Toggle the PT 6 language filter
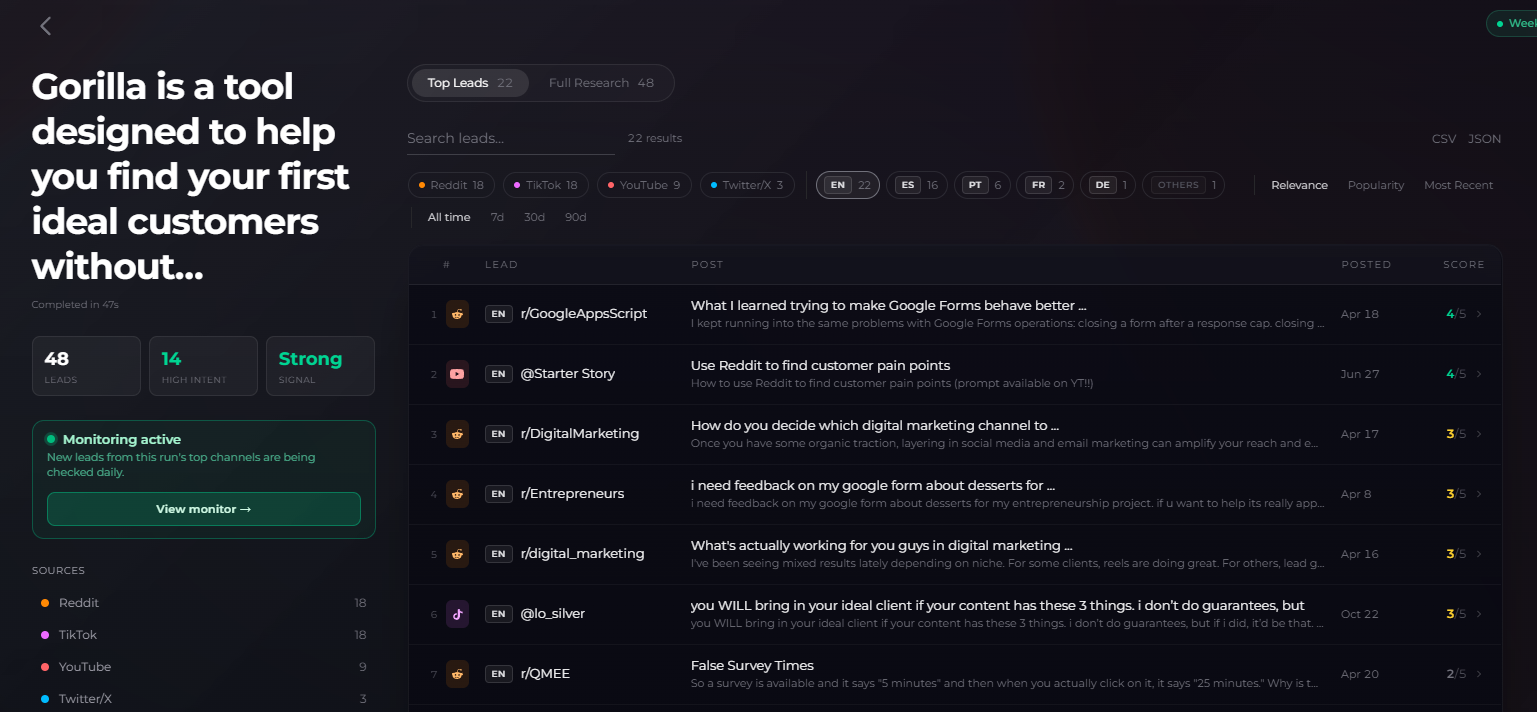Viewport: 1537px width, 712px height. coord(982,185)
